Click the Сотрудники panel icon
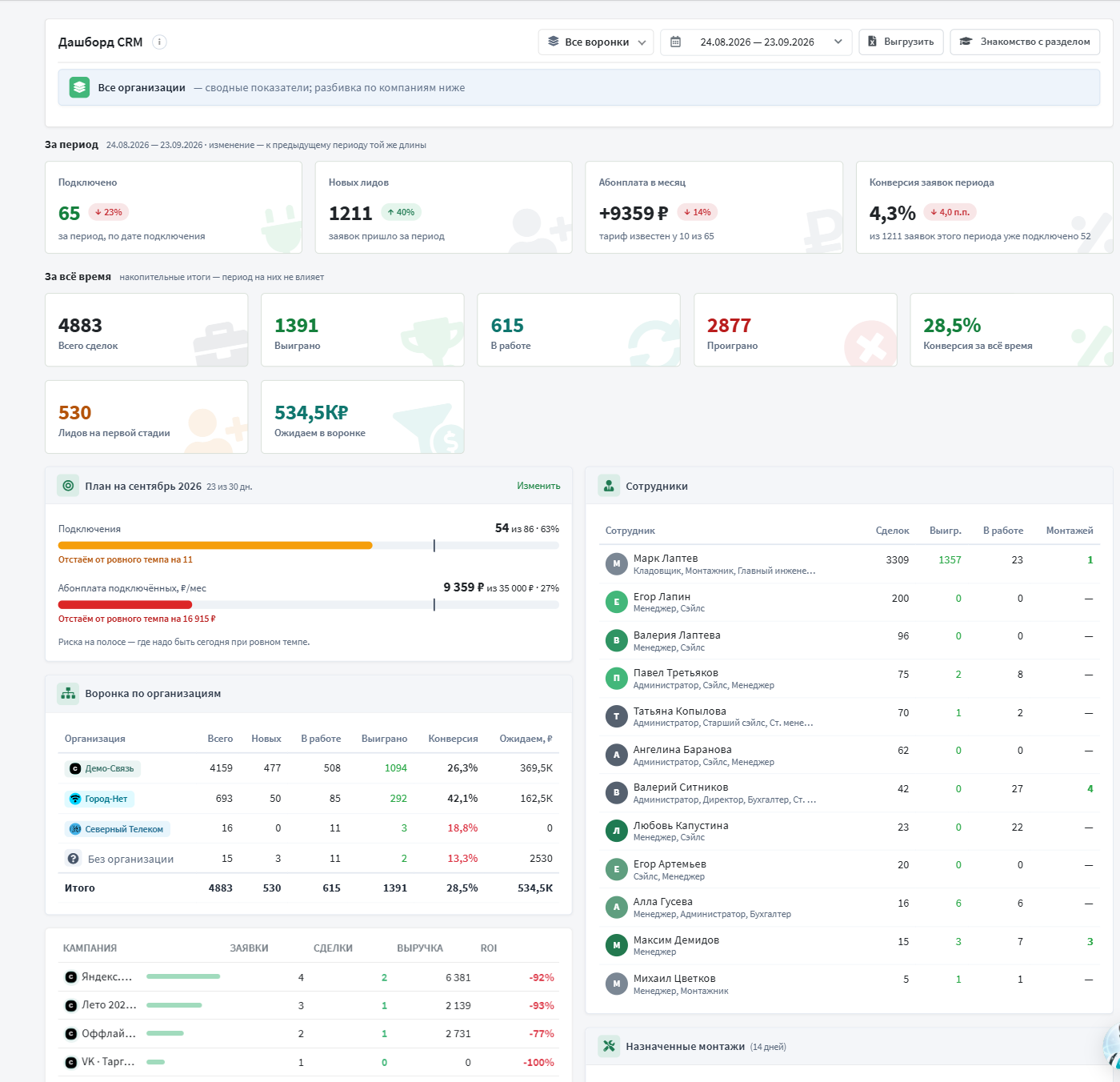The height and width of the screenshot is (1082, 1120). coord(609,486)
